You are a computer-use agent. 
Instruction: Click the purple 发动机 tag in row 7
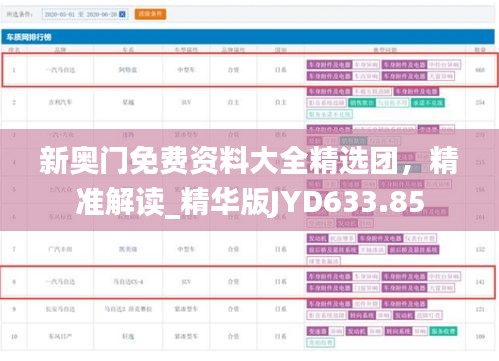318,238
